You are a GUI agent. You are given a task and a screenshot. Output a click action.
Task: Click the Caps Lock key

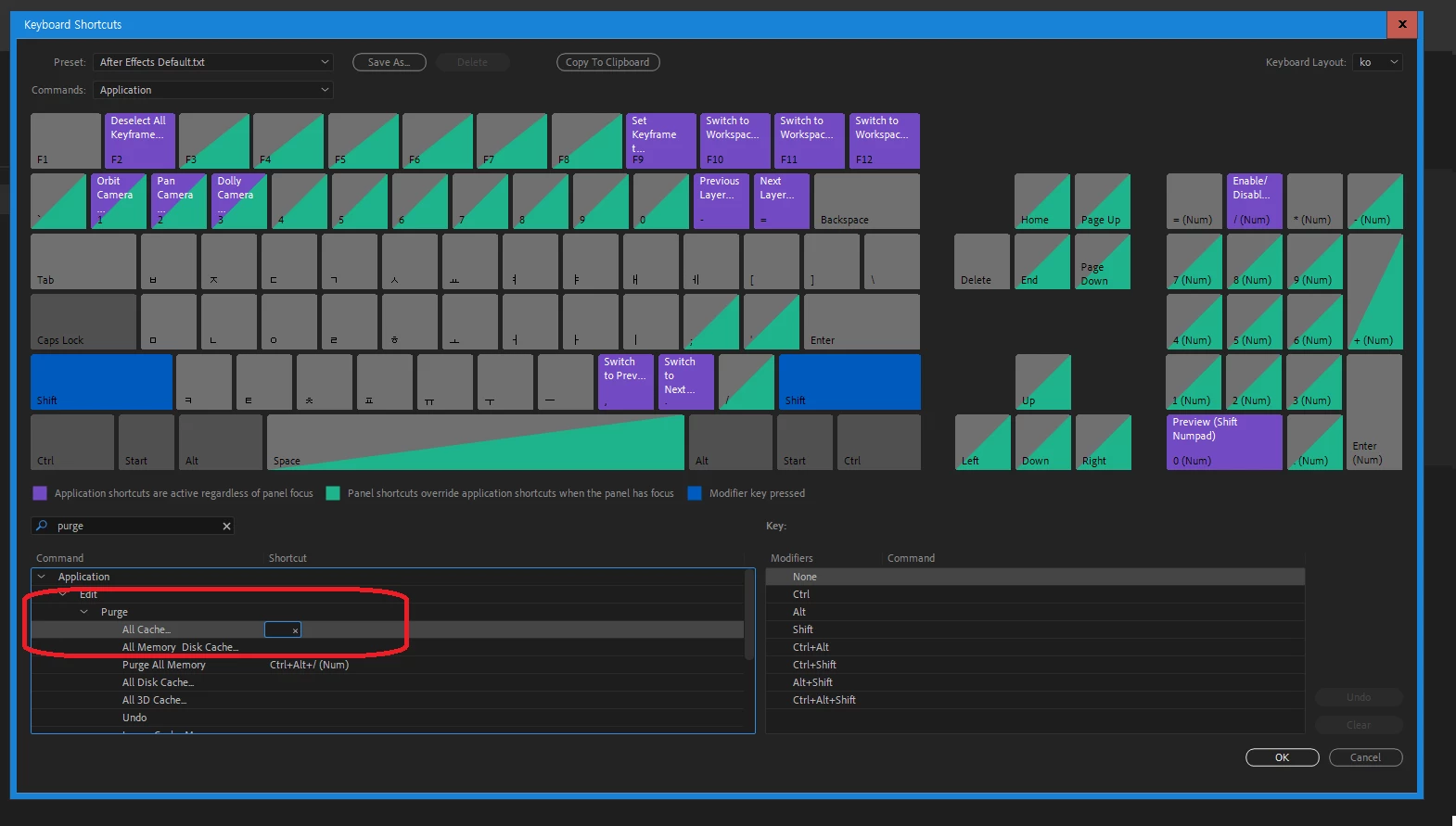pyautogui.click(x=83, y=322)
